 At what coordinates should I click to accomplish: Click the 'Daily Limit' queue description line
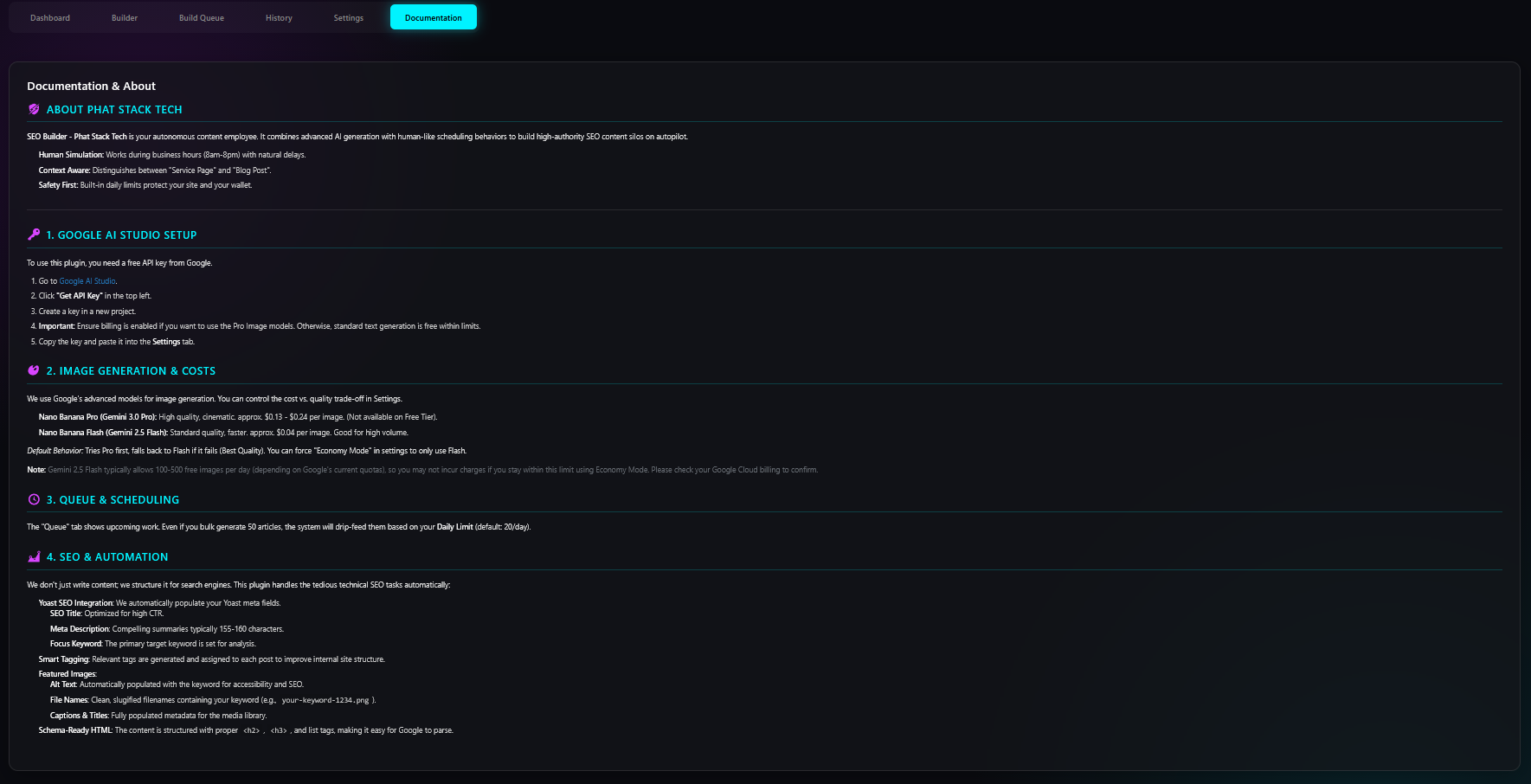coord(279,527)
